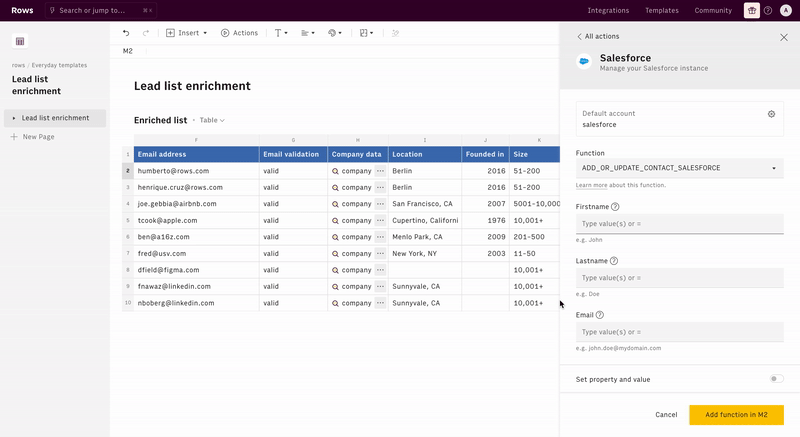Screen dimensions: 800x437
Task: Select the Company data column header
Action: point(358,154)
